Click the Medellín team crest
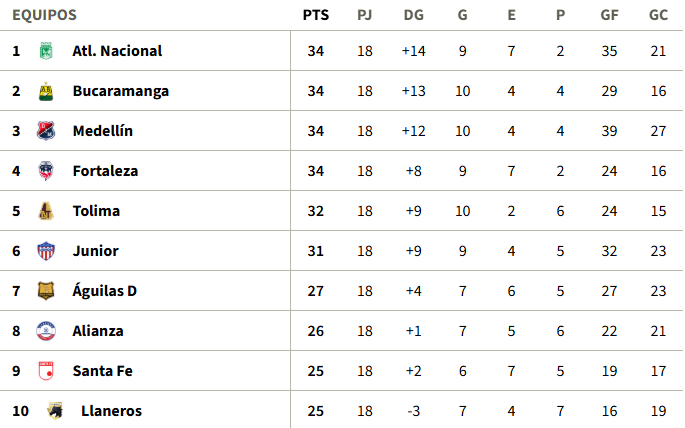Viewport: 685px width, 428px height. (45, 131)
